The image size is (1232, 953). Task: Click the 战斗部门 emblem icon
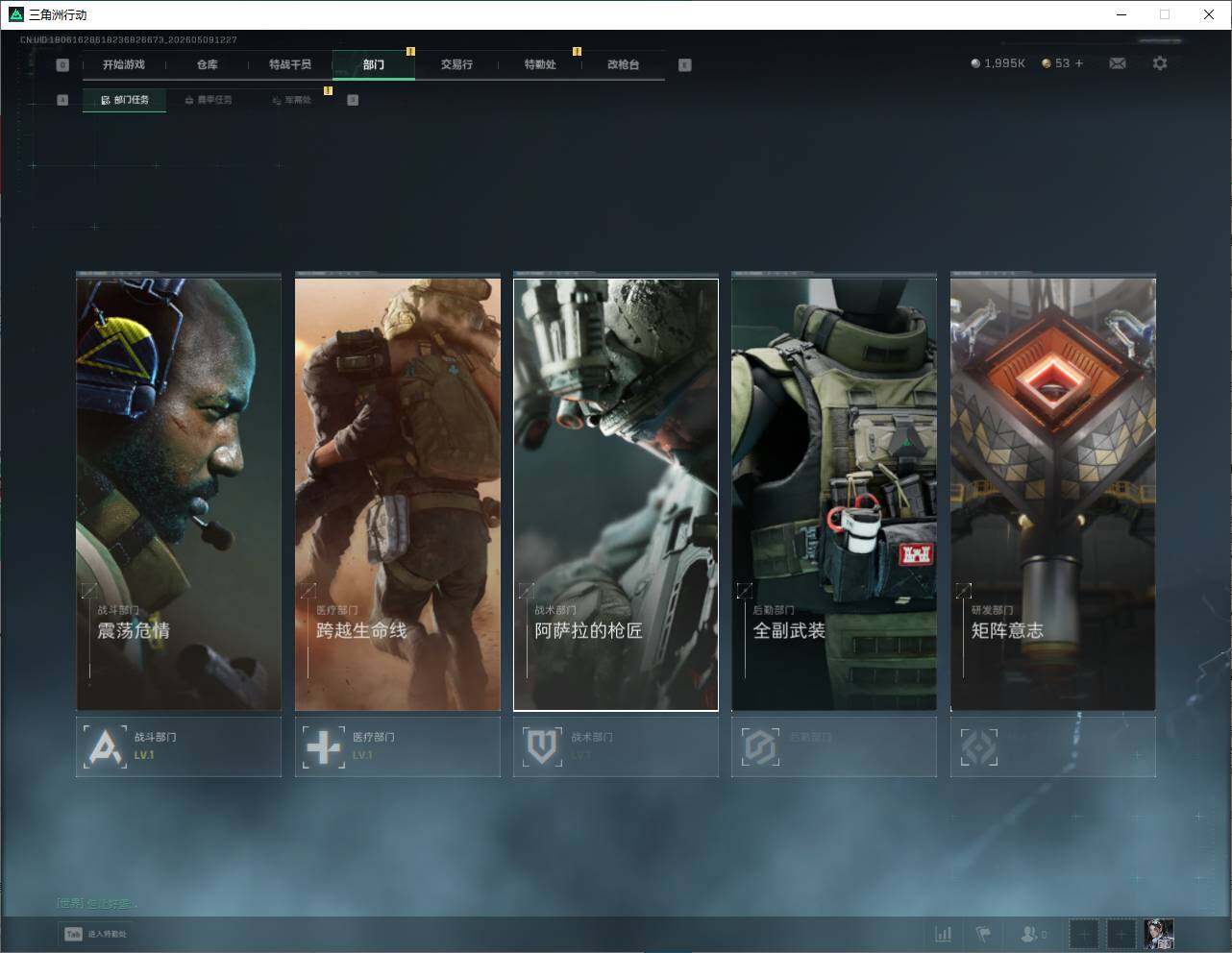105,746
